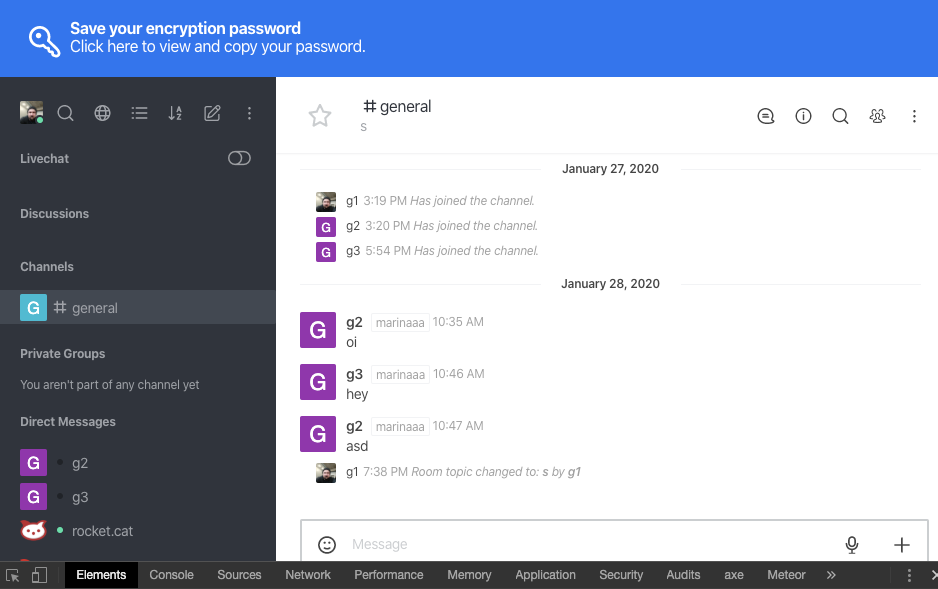The height and width of the screenshot is (589, 938).
Task: Click the Direct Messages section header
Action: click(68, 422)
